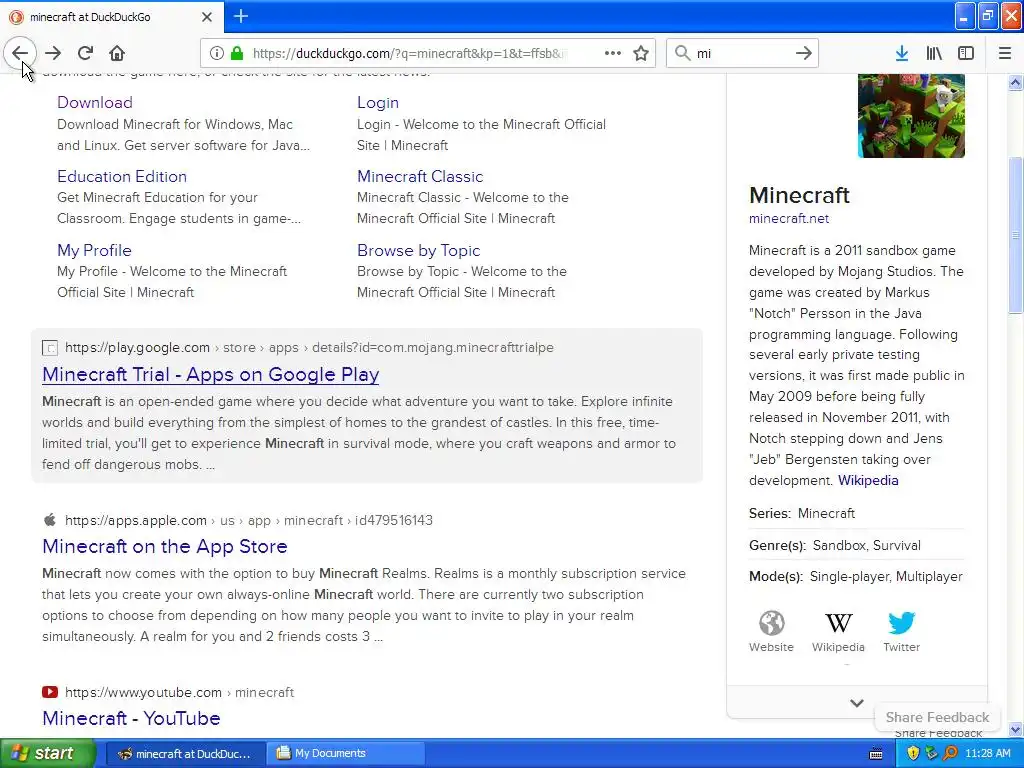Screen dimensions: 1024x768
Task: Show site information icon in address bar
Action: pos(217,54)
